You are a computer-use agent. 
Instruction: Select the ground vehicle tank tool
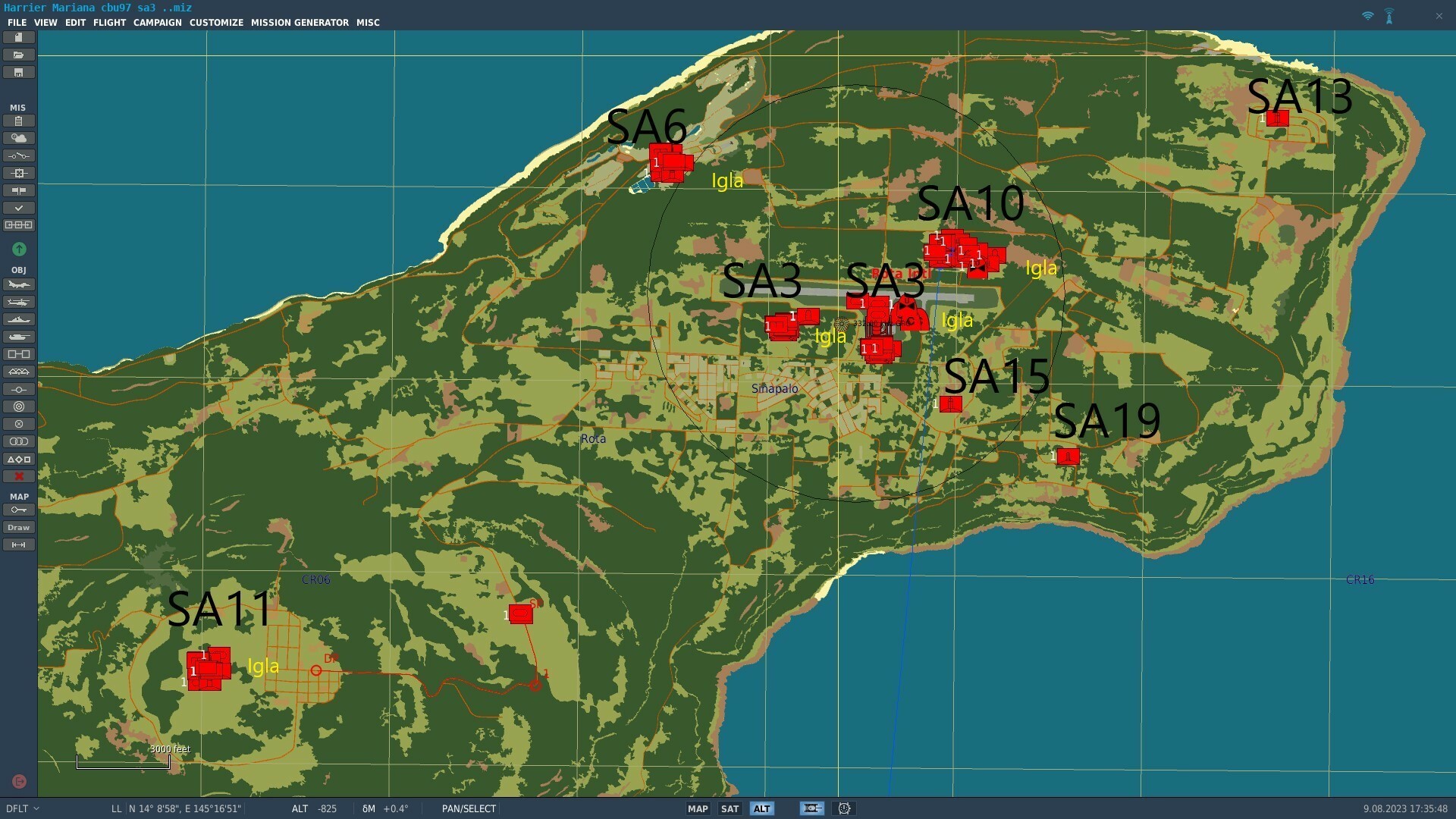(18, 337)
